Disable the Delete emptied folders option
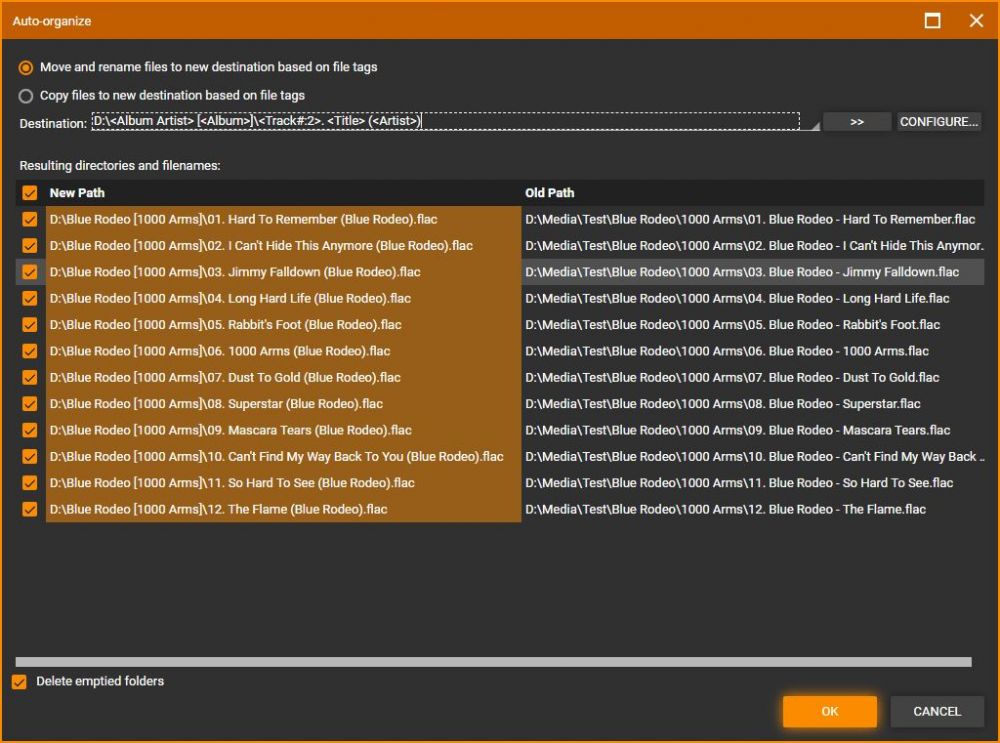Image resolution: width=1000 pixels, height=743 pixels. pos(19,682)
